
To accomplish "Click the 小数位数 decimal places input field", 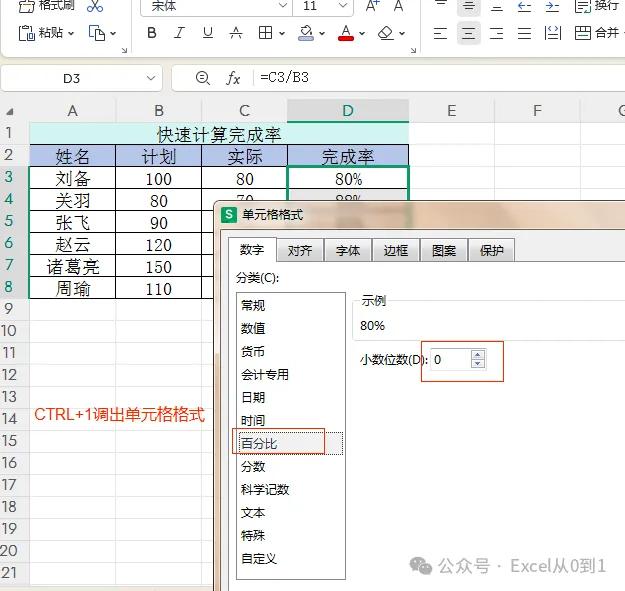I will (451, 359).
